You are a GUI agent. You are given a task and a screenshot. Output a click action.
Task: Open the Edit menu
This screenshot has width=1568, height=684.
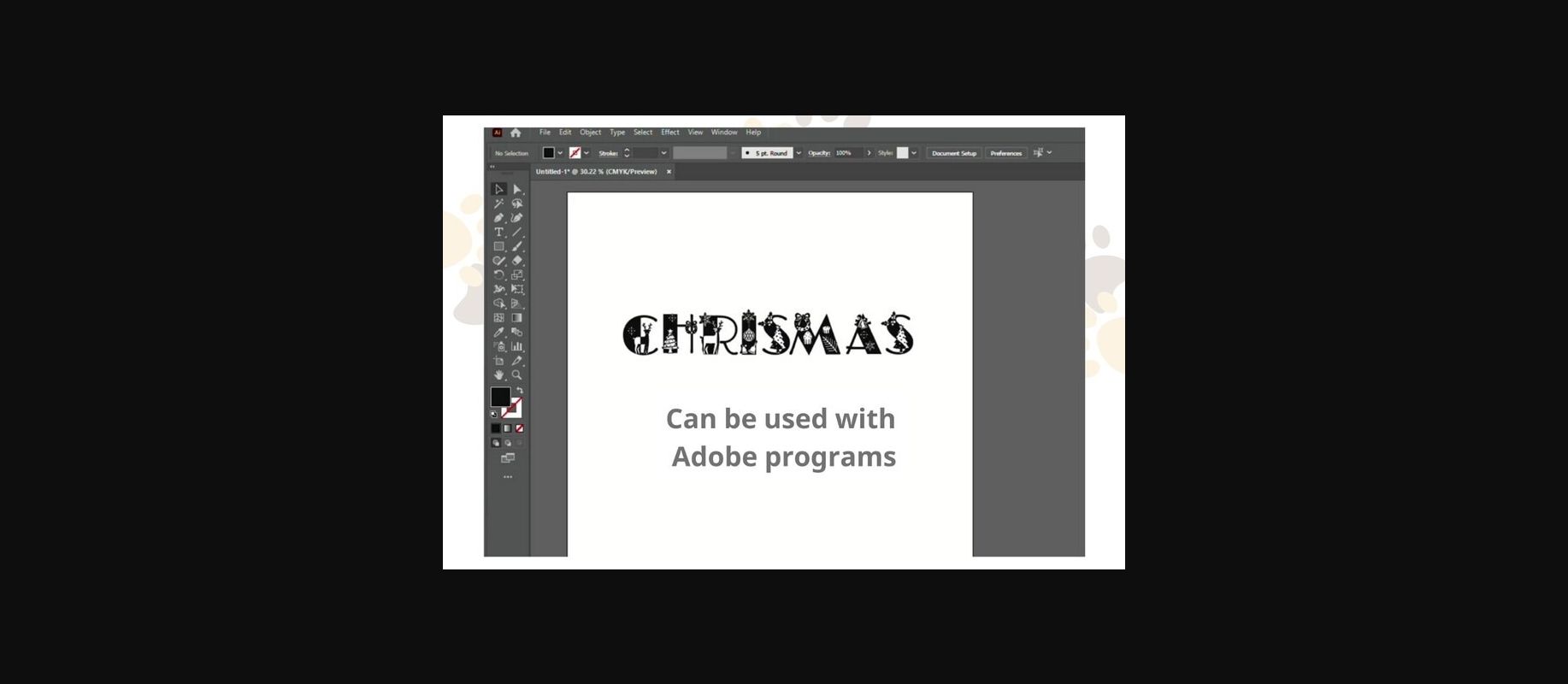pos(565,133)
